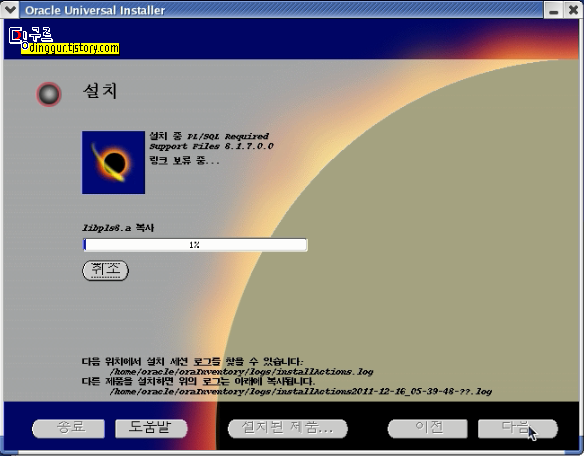Click the 1% installation progress bar
This screenshot has height=456, width=584.
195,245
